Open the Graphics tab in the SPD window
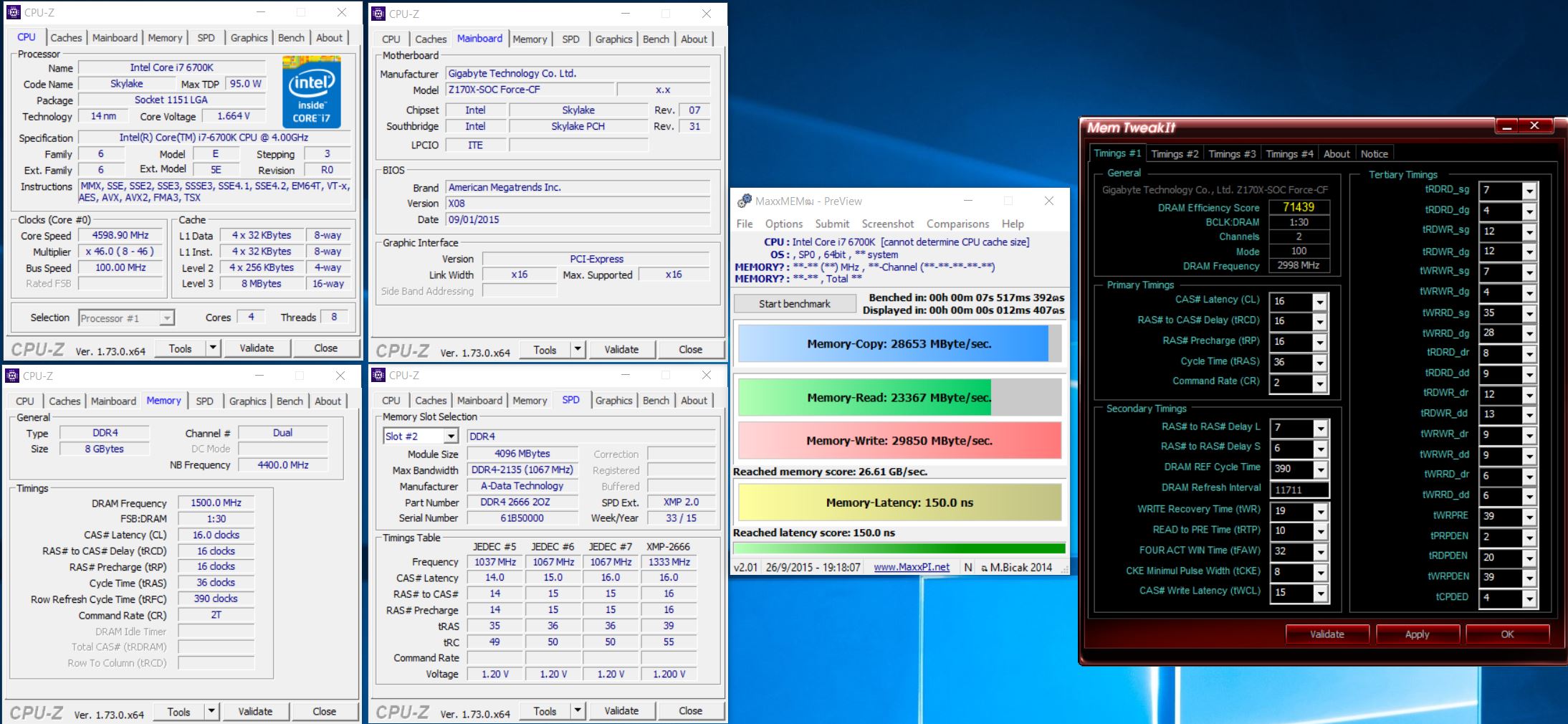Image resolution: width=1568 pixels, height=724 pixels. point(613,401)
